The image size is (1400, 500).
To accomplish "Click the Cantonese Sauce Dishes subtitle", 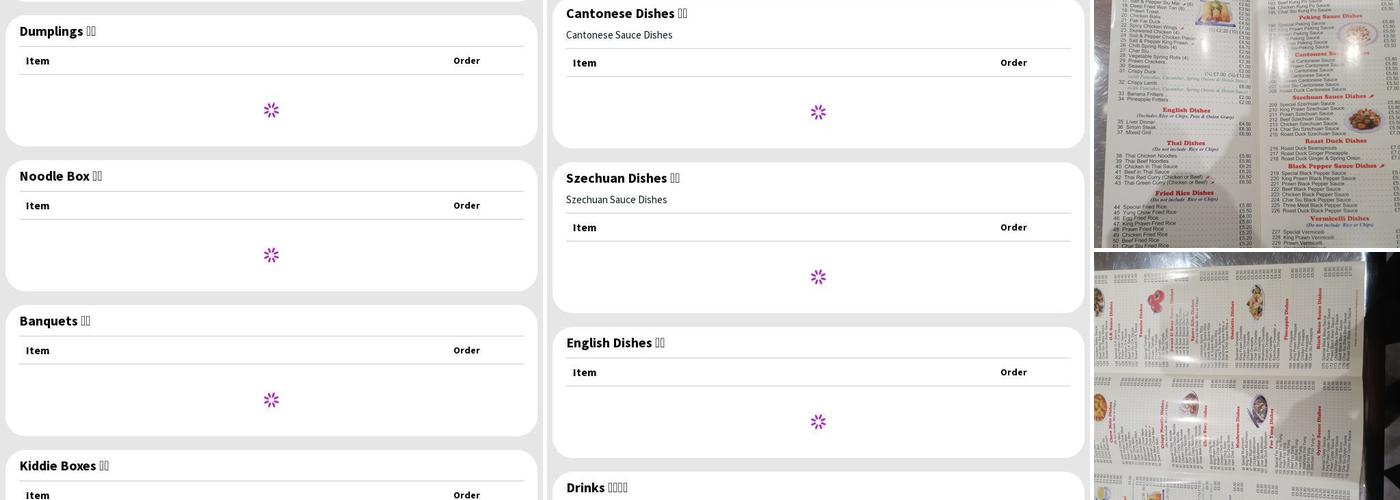I will click(619, 35).
